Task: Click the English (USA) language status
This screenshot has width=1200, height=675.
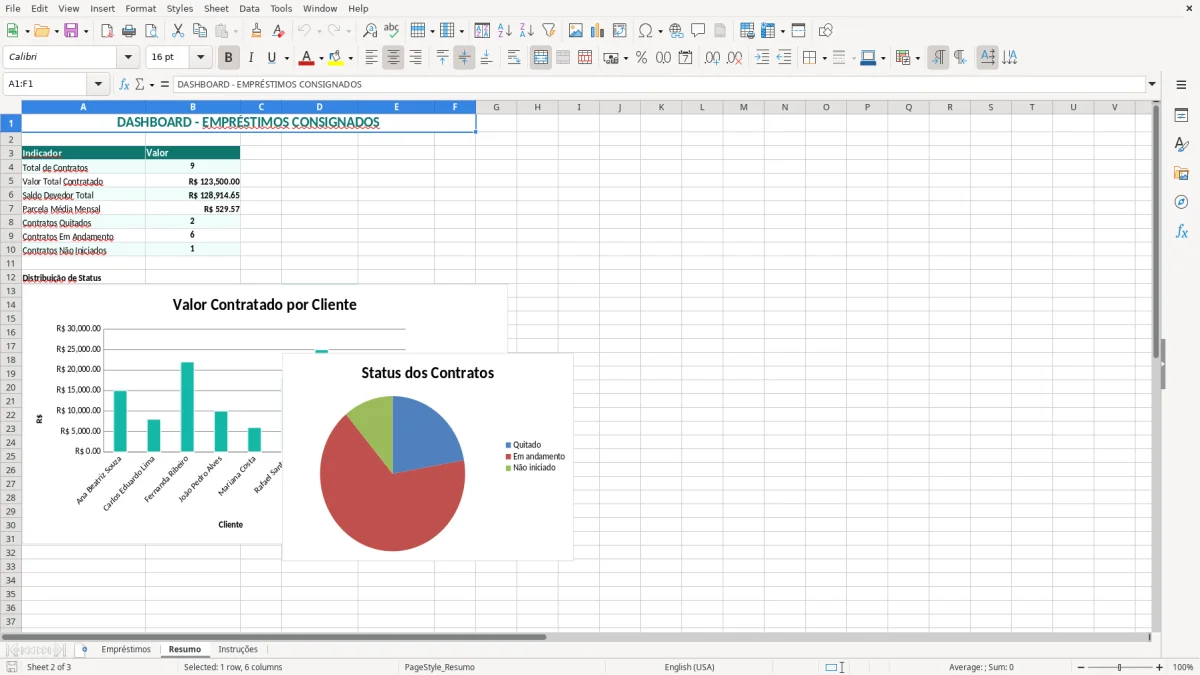Action: [x=690, y=667]
